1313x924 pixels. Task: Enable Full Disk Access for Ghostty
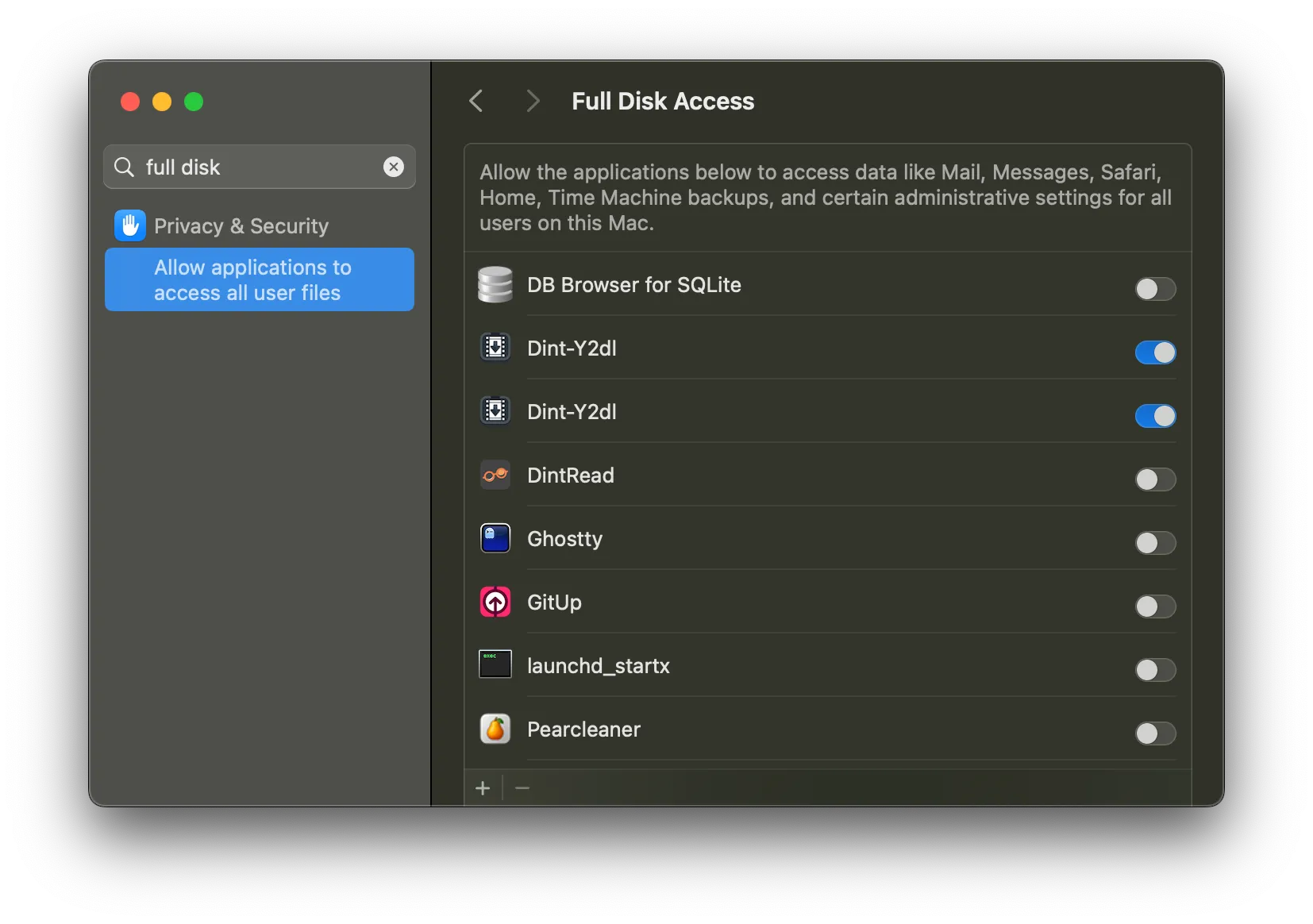(1155, 543)
